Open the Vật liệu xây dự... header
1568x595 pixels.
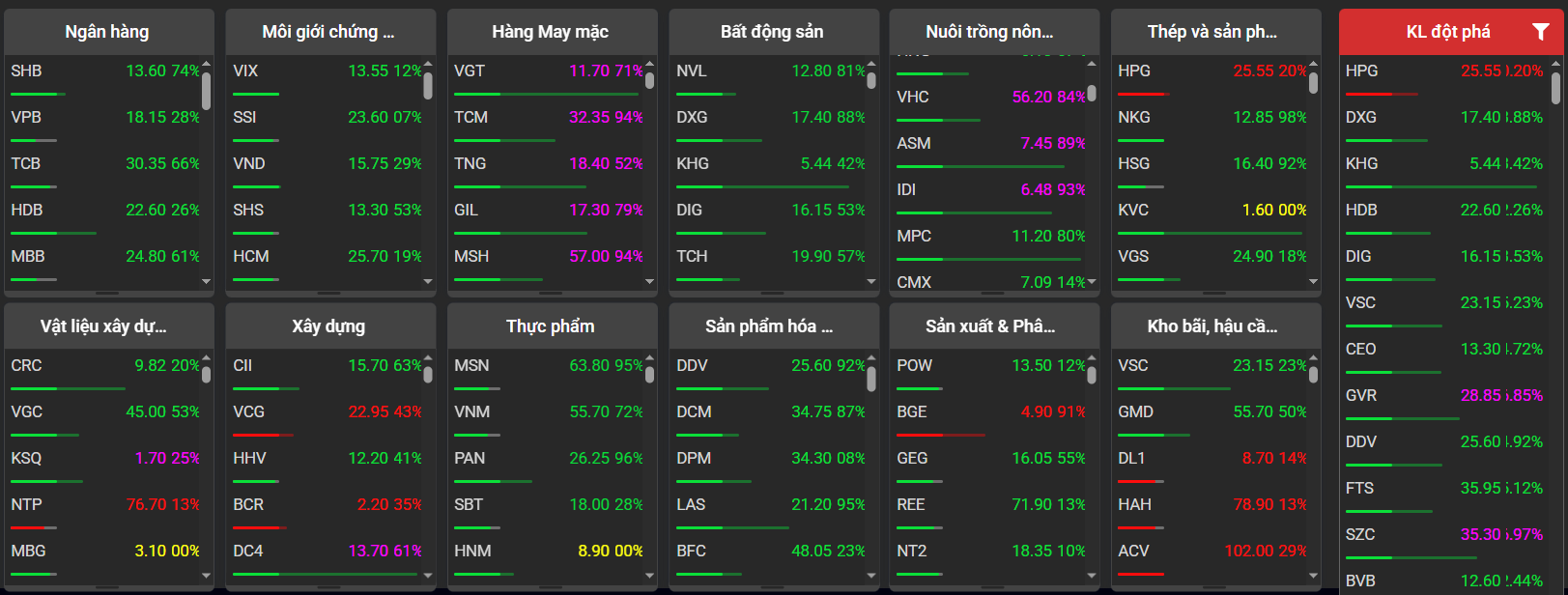107,326
